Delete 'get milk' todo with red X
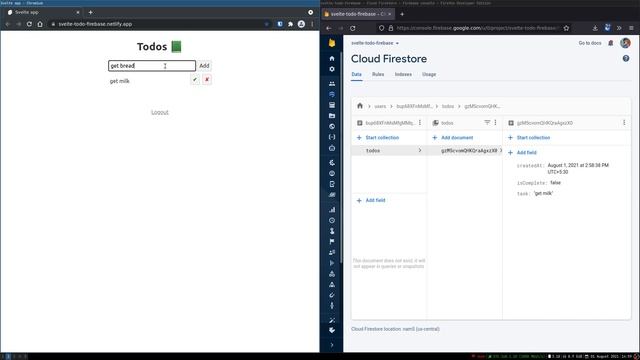Viewport: 640px width, 360px height. pos(207,80)
